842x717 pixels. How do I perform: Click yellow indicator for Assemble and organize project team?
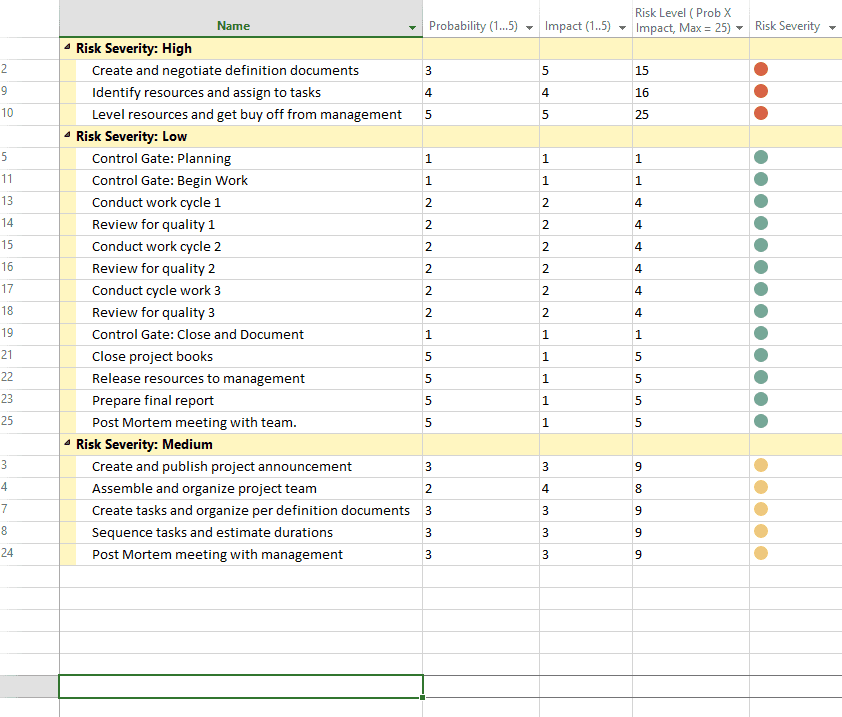pos(761,487)
